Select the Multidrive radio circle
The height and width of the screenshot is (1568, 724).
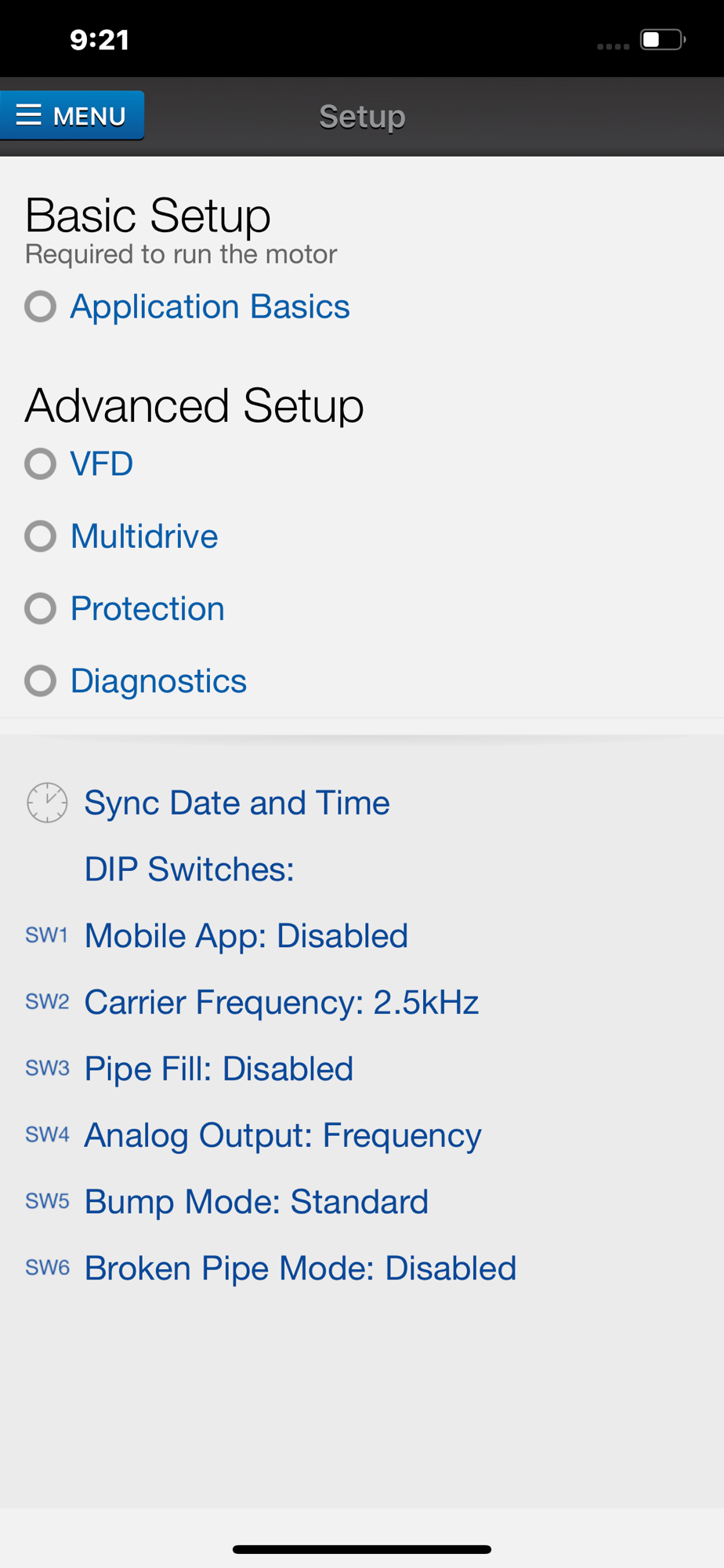click(x=41, y=536)
